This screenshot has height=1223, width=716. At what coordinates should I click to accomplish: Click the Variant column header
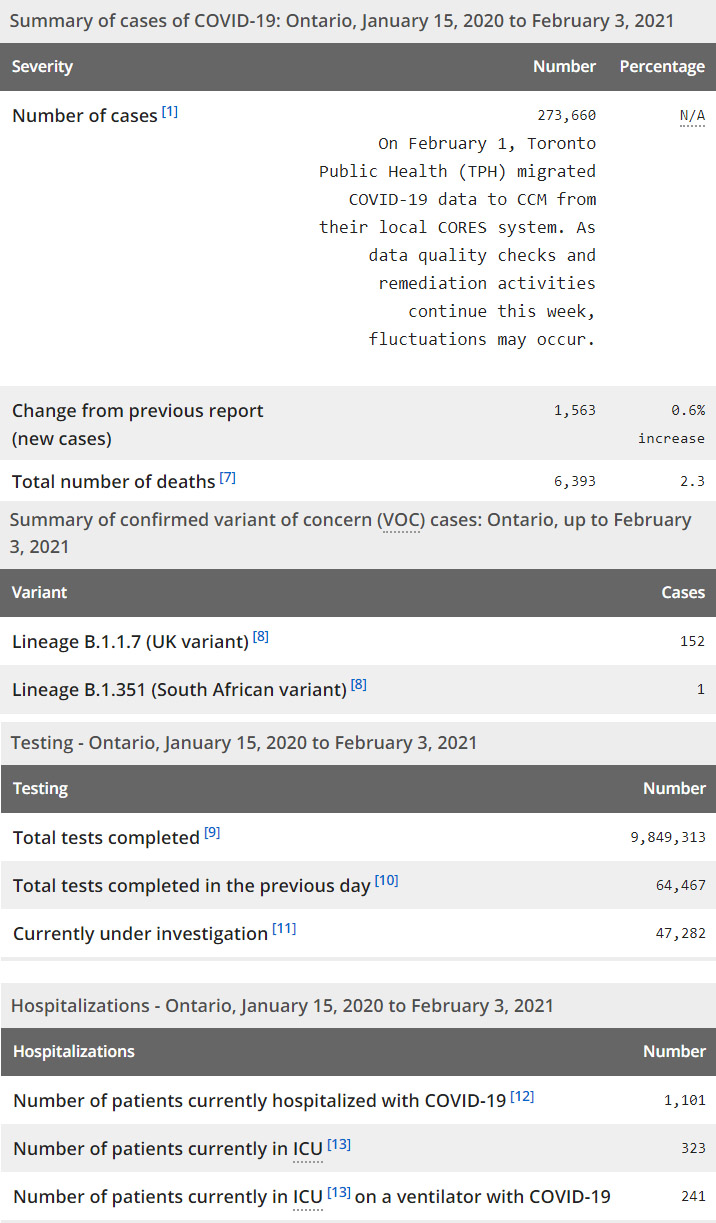tap(39, 593)
